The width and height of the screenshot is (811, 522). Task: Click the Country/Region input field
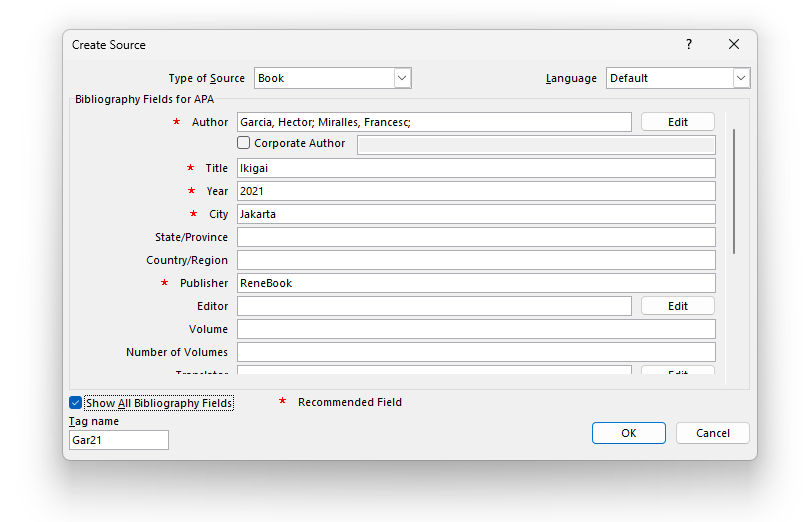pos(476,260)
